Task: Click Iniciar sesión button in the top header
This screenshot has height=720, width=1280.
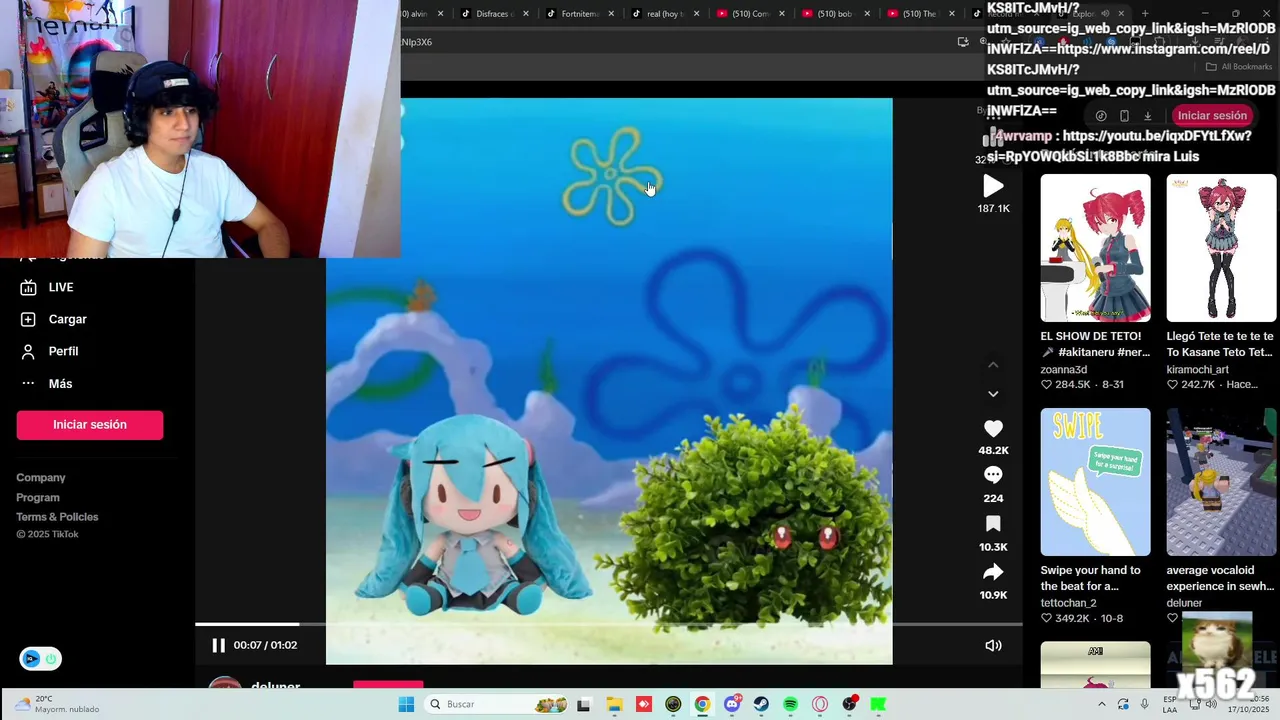Action: [x=1212, y=115]
